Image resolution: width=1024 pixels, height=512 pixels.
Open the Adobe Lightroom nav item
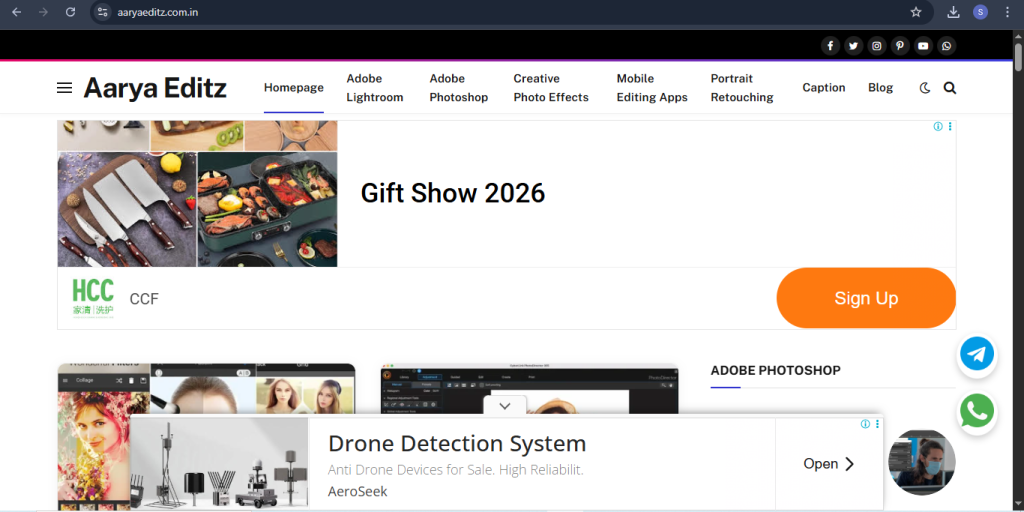pyautogui.click(x=375, y=88)
